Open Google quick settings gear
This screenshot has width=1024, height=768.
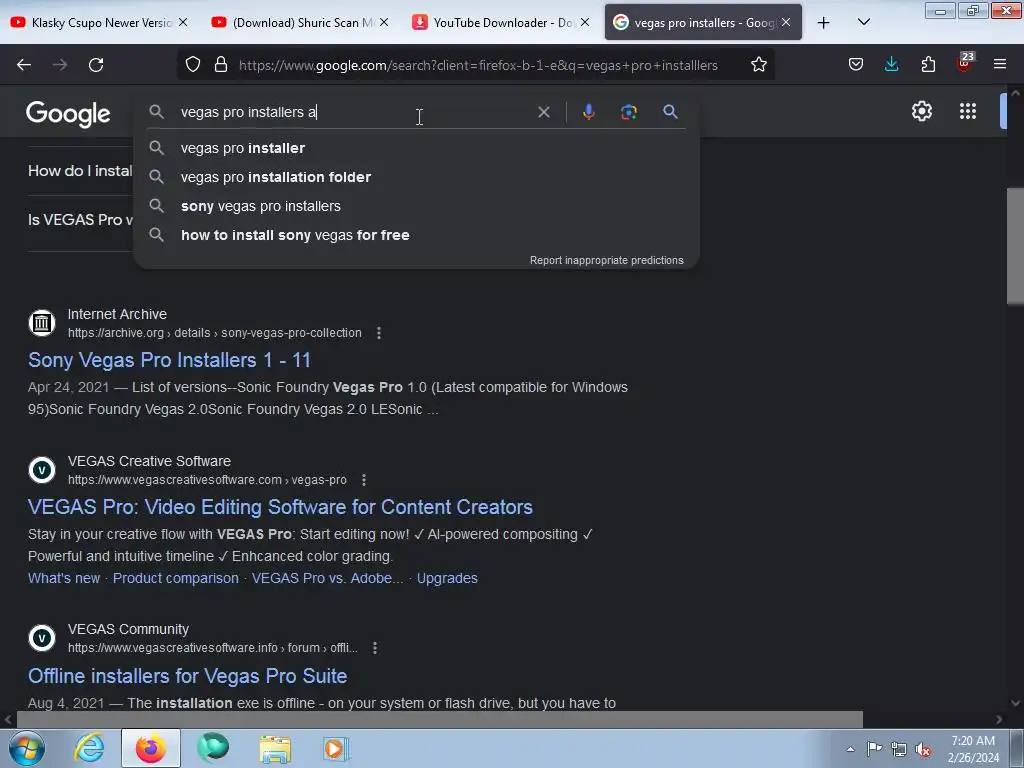[921, 111]
